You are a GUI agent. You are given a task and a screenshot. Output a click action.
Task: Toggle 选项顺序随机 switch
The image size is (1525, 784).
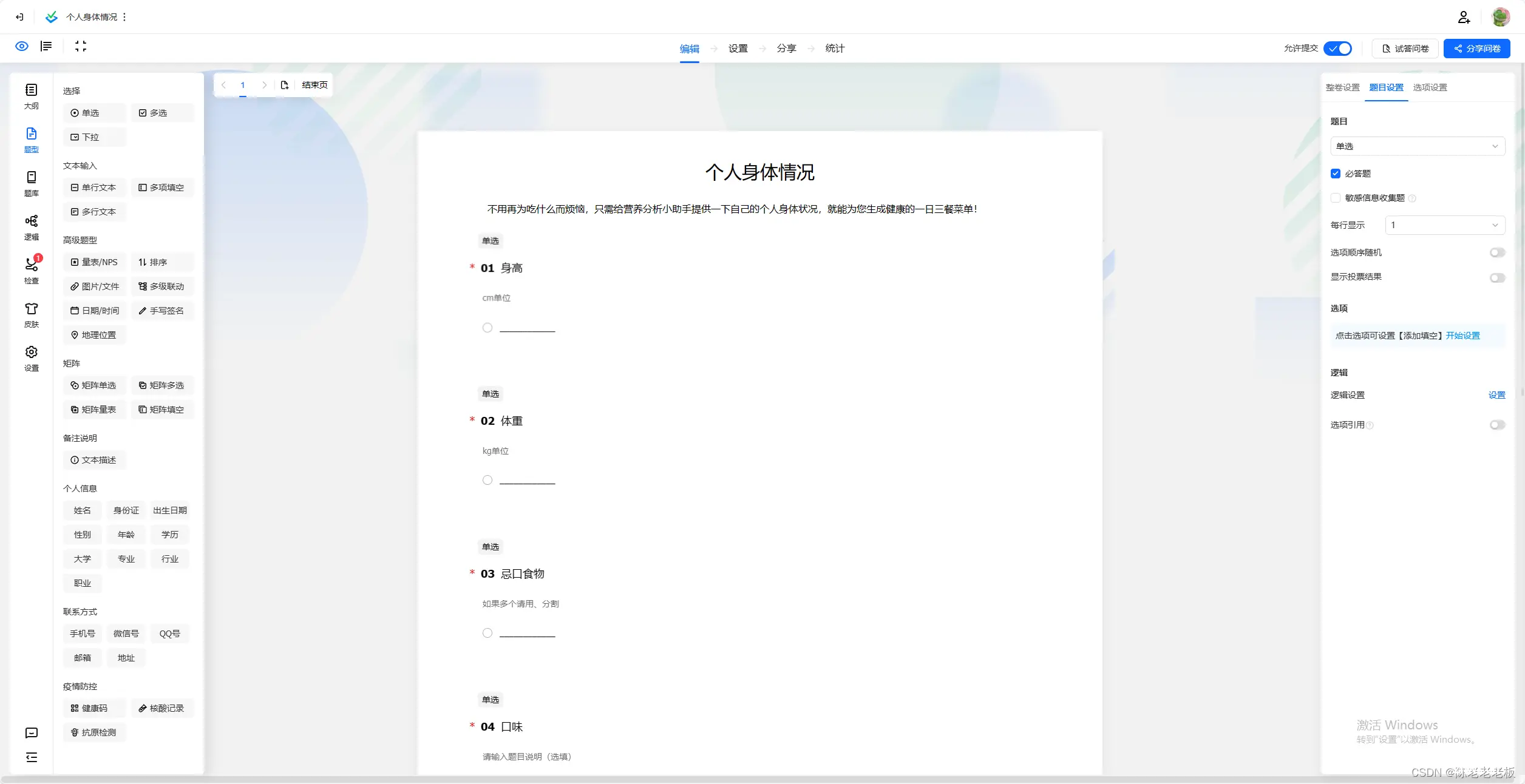point(1497,252)
